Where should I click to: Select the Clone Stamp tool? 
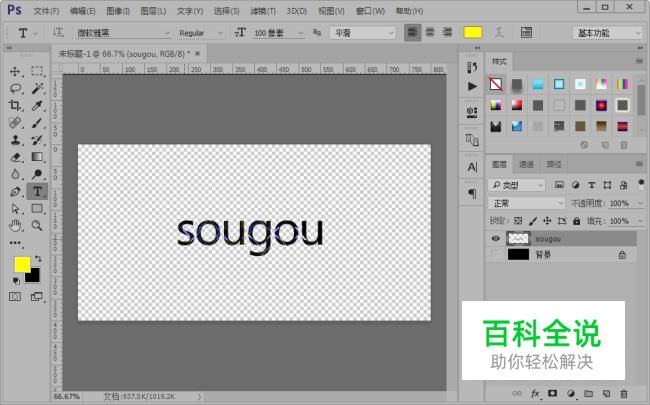point(15,140)
